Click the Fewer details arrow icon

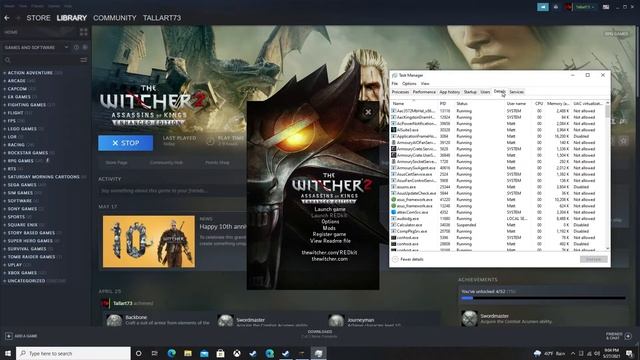click(x=395, y=259)
